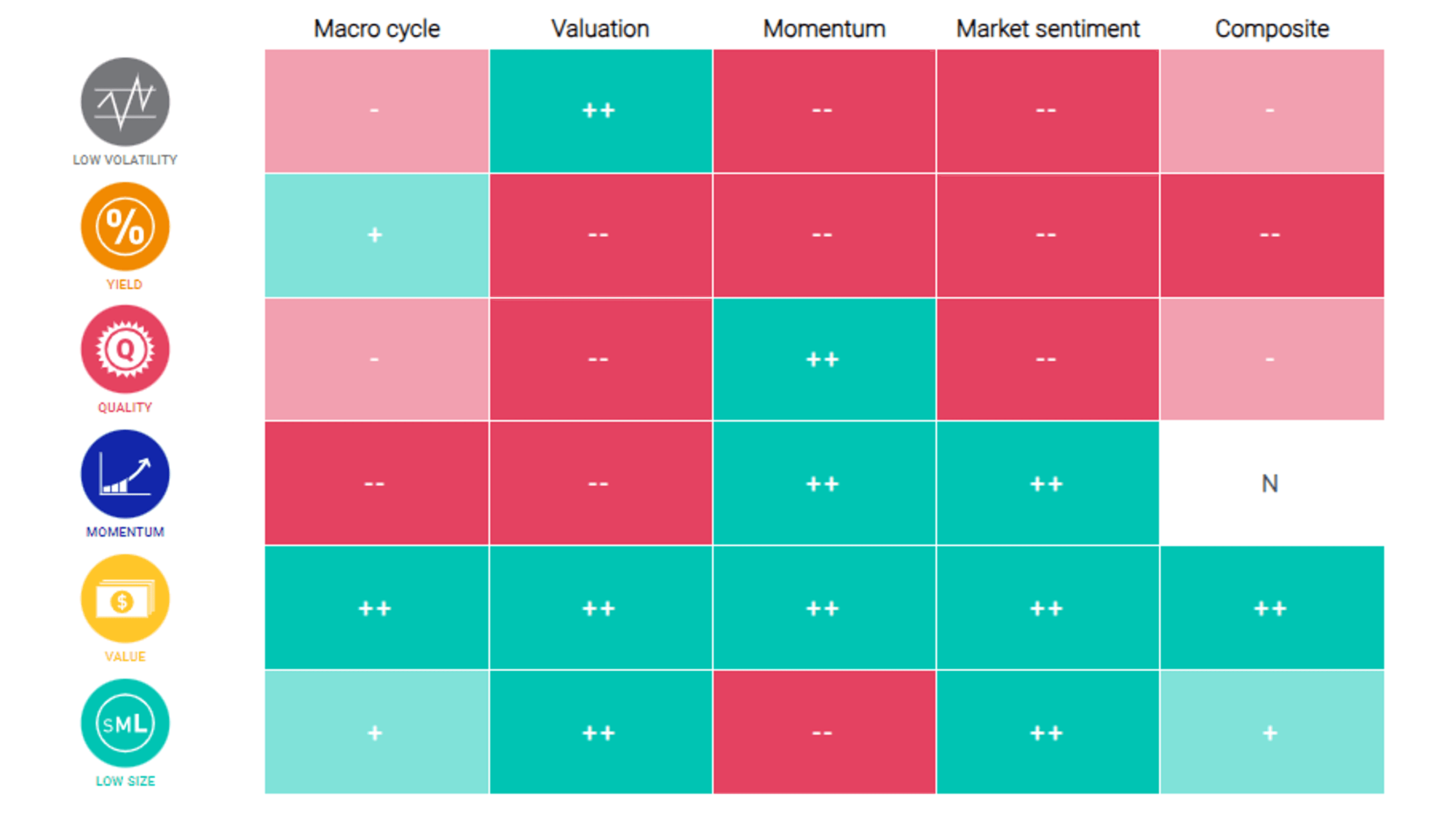Click the Momentum Composite neutral N cell
The image size is (1448, 840).
point(1271,484)
